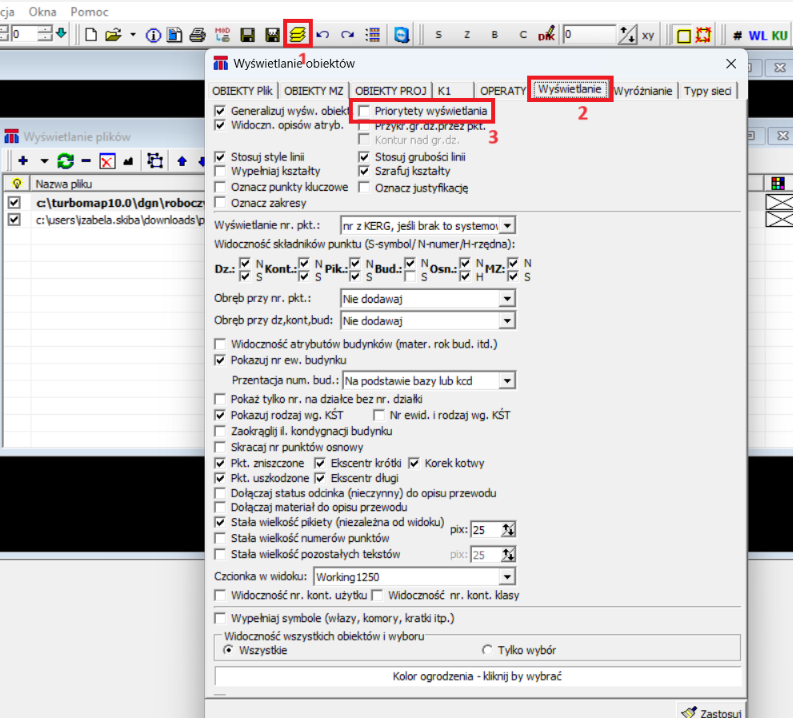Image resolution: width=793 pixels, height=718 pixels.
Task: Uncheck Pokazuj nr ew. budynku
Action: tap(221, 360)
